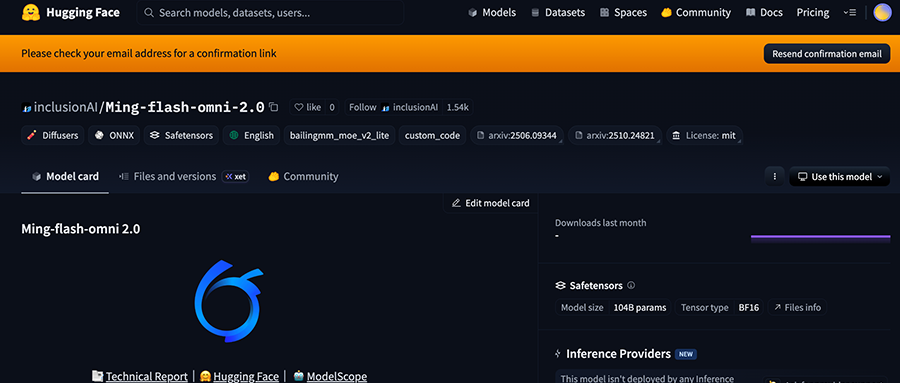This screenshot has width=900, height=383.
Task: Switch to the Community tab
Action: pos(303,177)
